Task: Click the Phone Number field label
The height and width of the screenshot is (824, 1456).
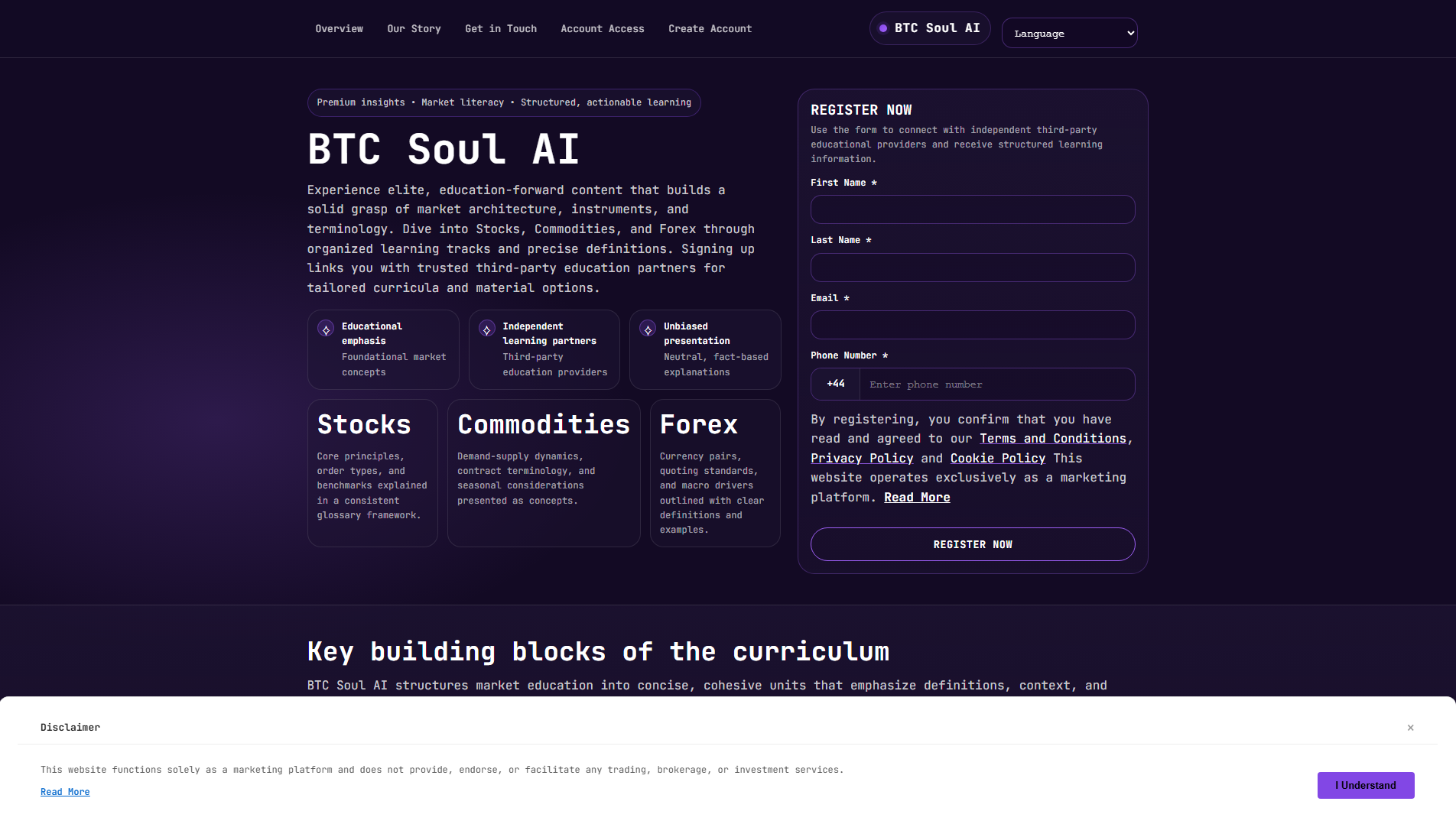Action: 849,355
